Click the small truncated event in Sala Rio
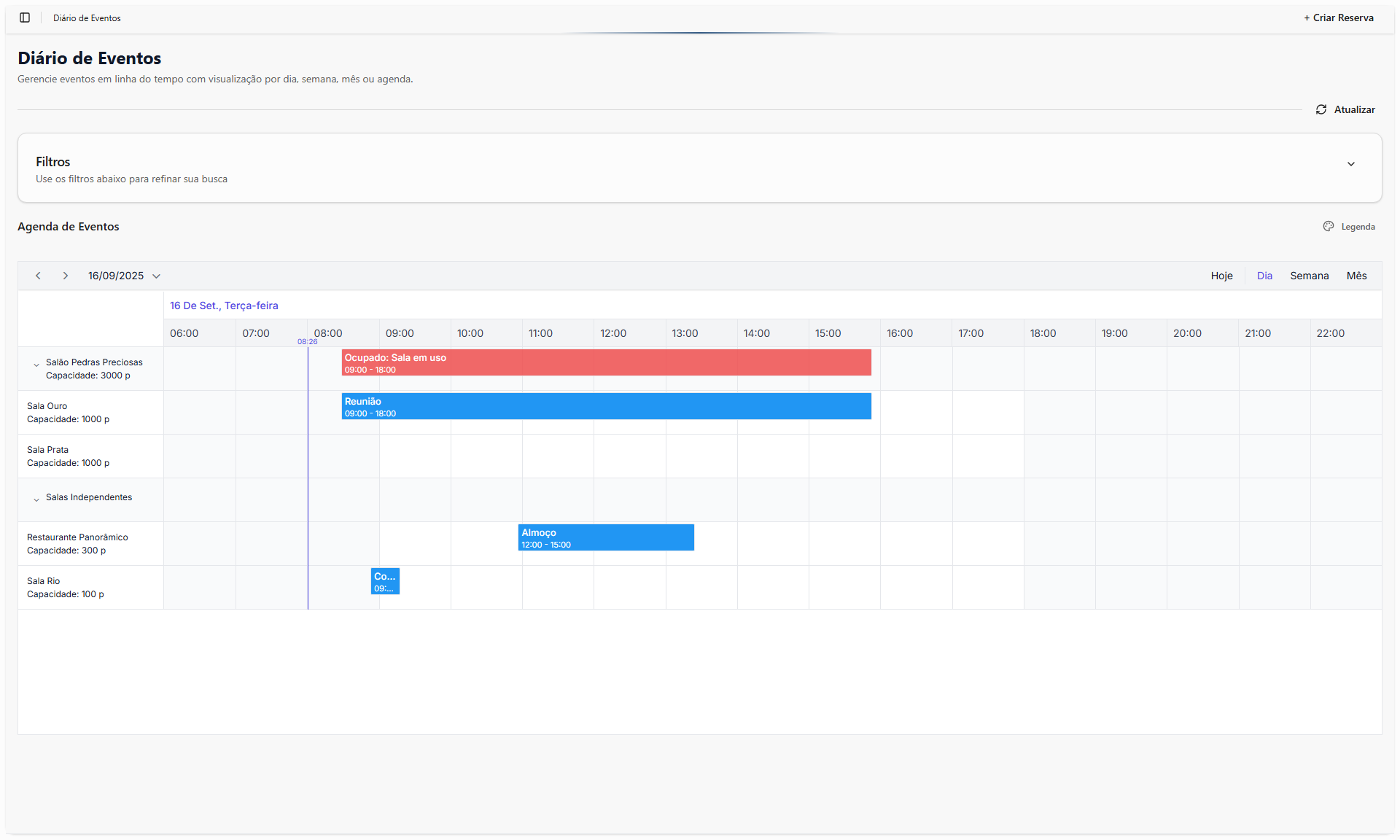Viewport: 1400px width, 840px height. click(385, 581)
